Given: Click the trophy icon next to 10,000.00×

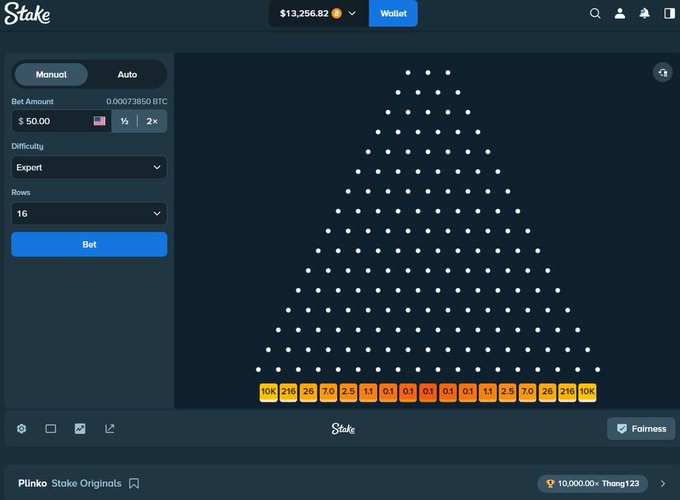Looking at the screenshot, I should point(550,483).
